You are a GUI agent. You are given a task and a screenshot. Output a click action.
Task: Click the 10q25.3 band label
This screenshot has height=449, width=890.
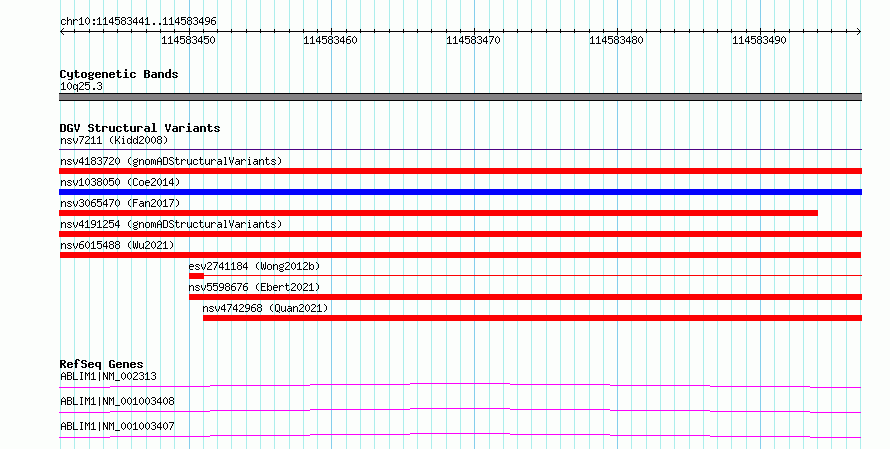[81, 86]
